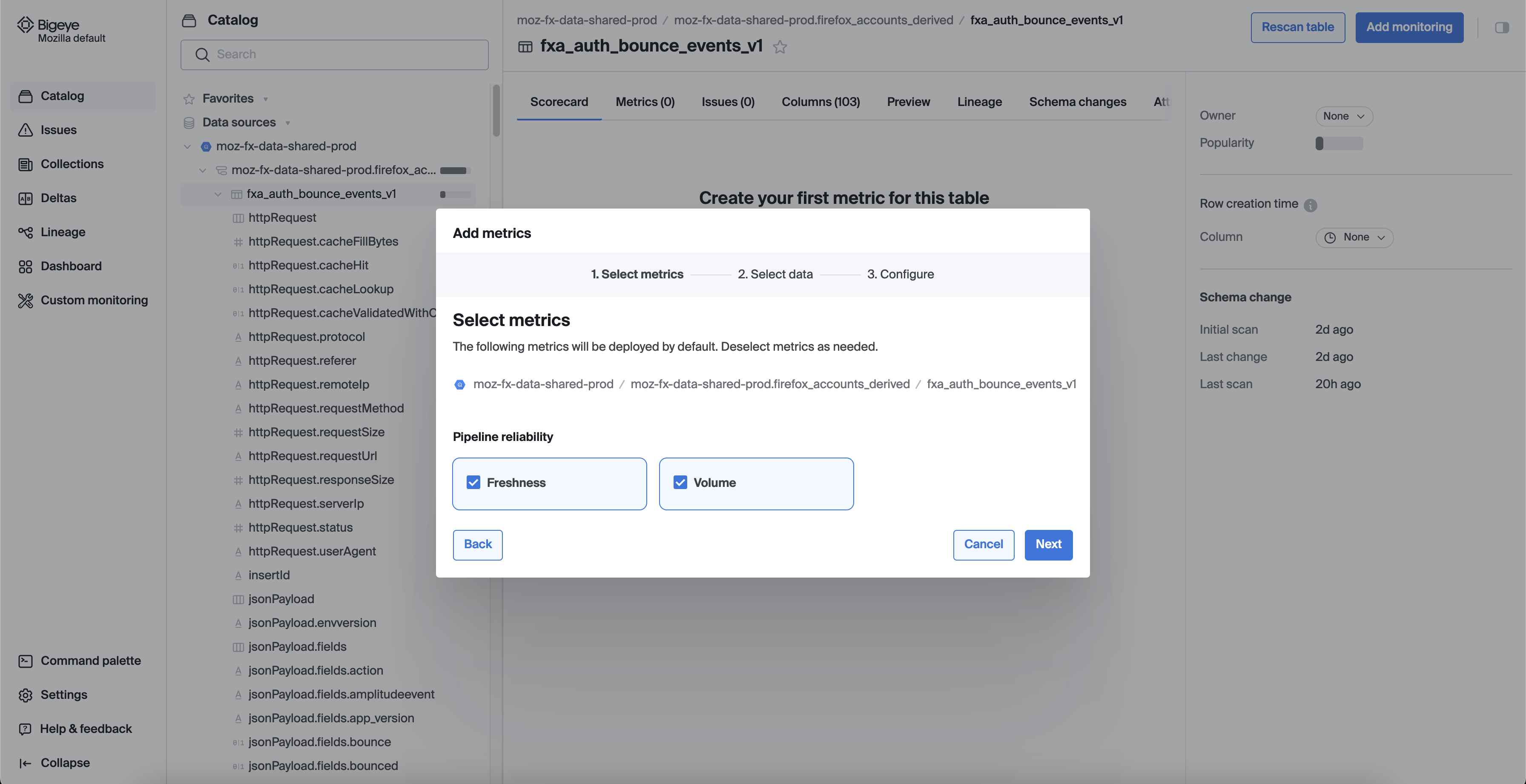Uncheck the Freshness metric checkbox
This screenshot has height=784, width=1526.
coord(473,483)
